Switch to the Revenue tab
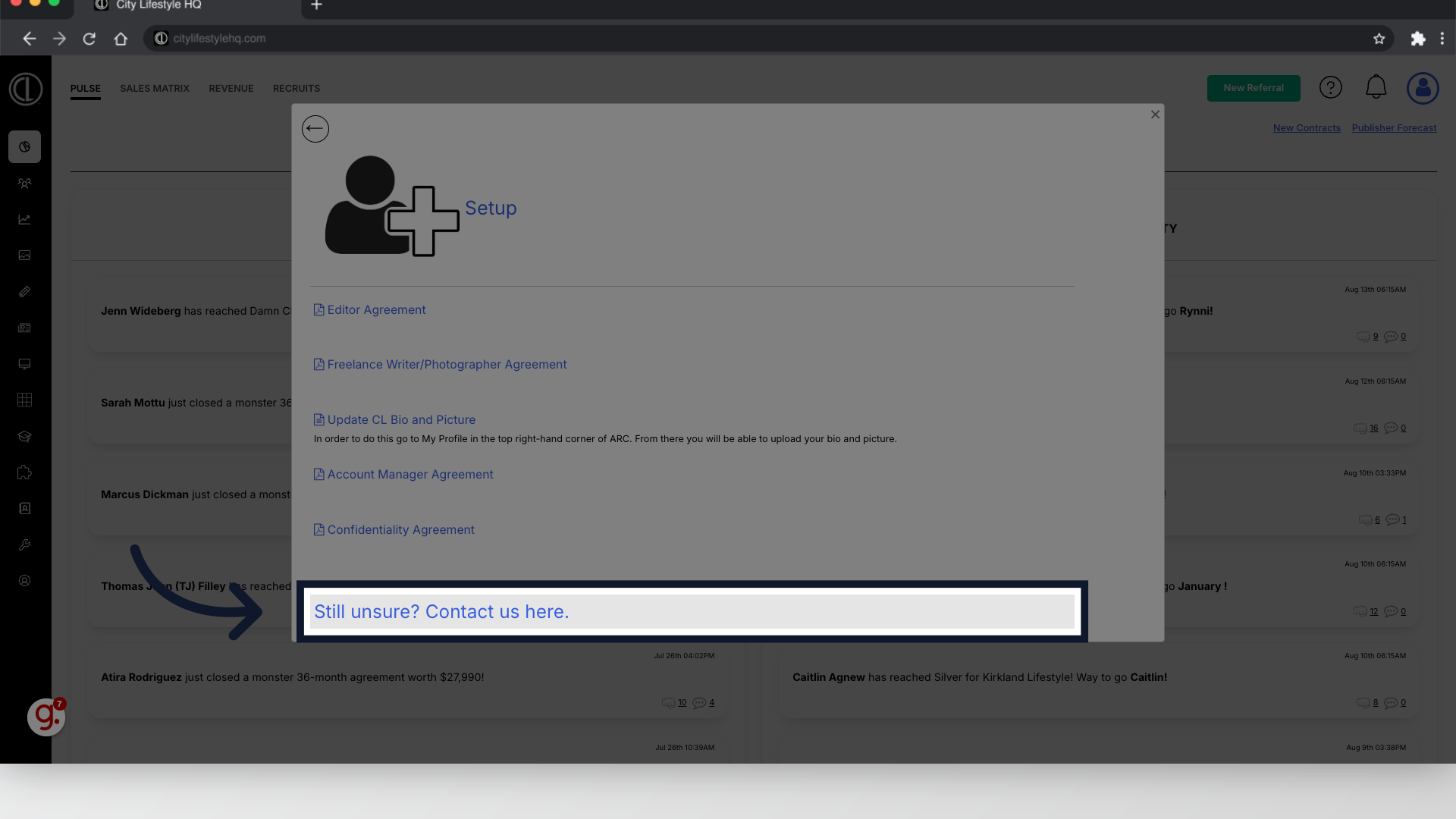The height and width of the screenshot is (819, 1456). tap(231, 89)
